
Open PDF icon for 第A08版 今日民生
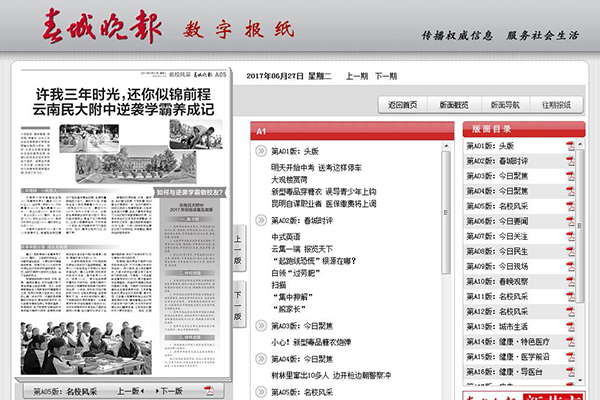pos(570,251)
